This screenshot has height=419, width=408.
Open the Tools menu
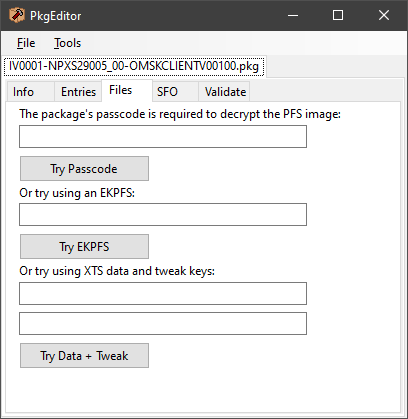point(68,43)
